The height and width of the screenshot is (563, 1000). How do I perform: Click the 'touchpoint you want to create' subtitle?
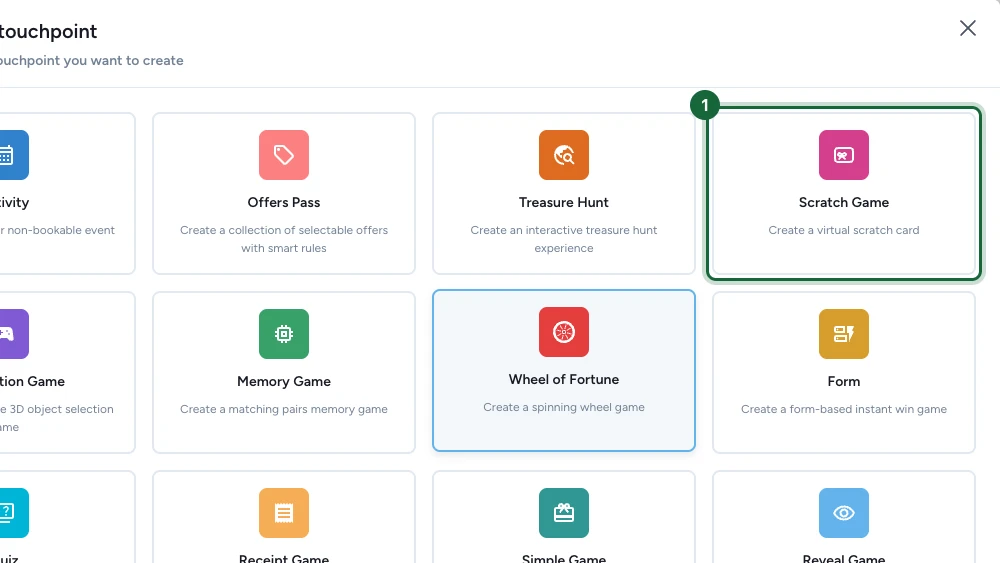[x=92, y=61]
